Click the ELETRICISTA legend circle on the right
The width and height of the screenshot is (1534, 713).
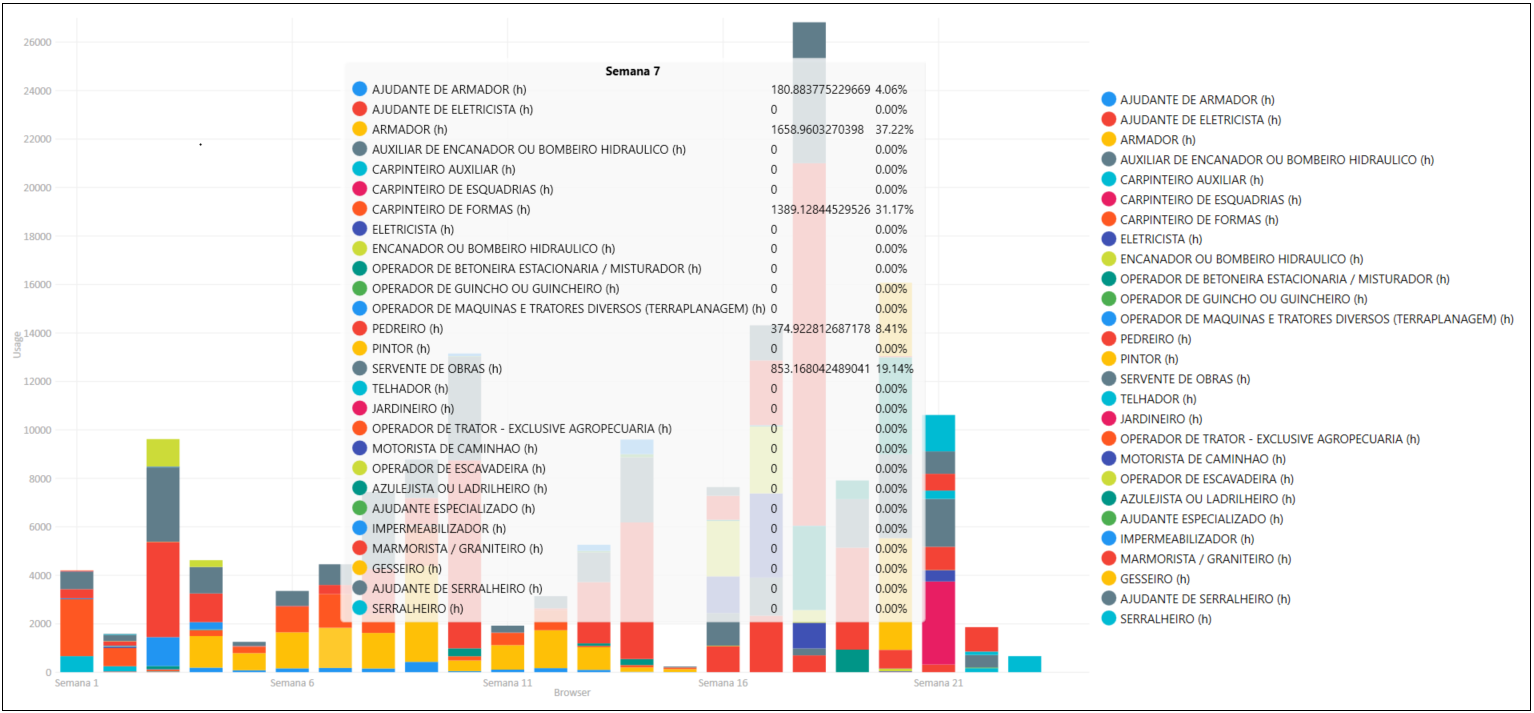(1108, 239)
